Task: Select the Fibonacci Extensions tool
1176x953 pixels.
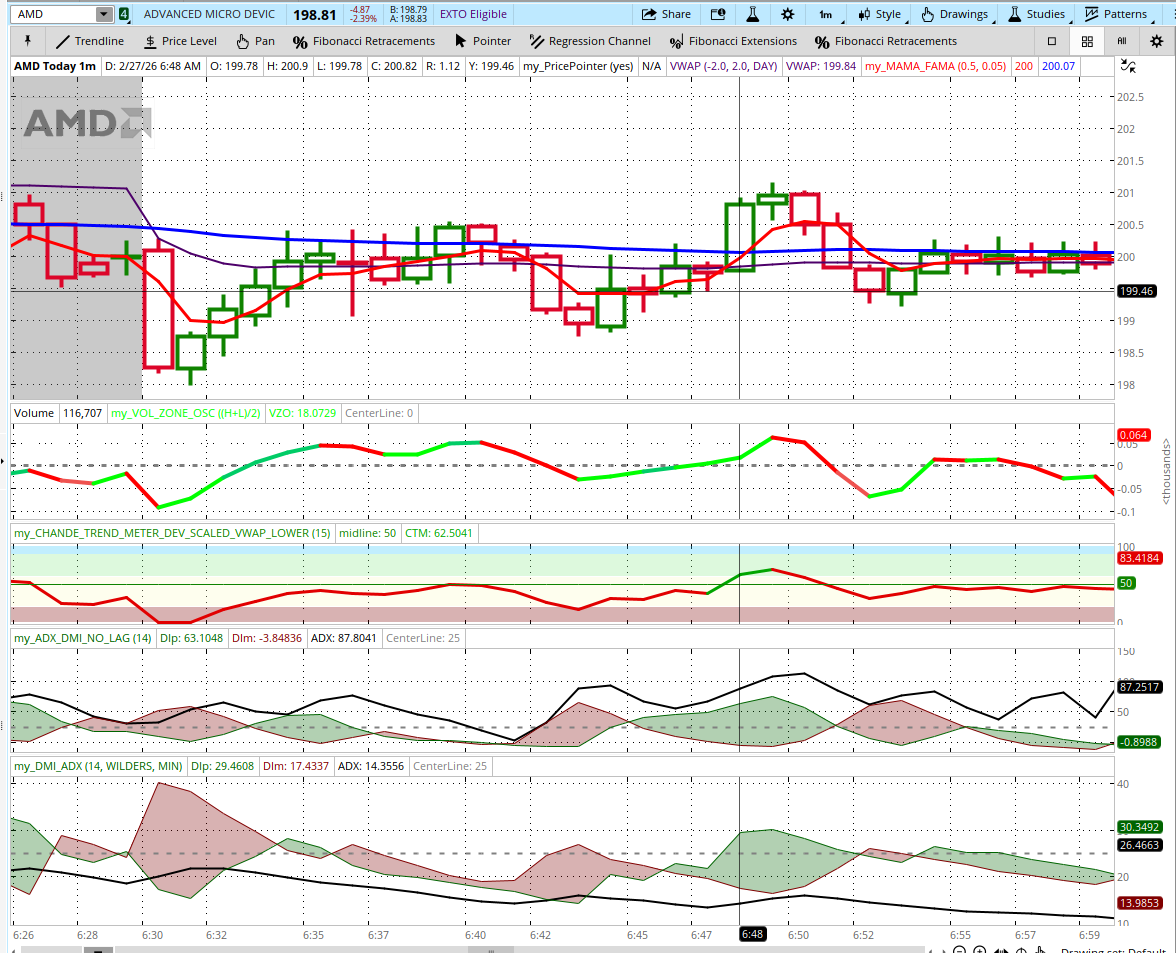Action: 734,41
